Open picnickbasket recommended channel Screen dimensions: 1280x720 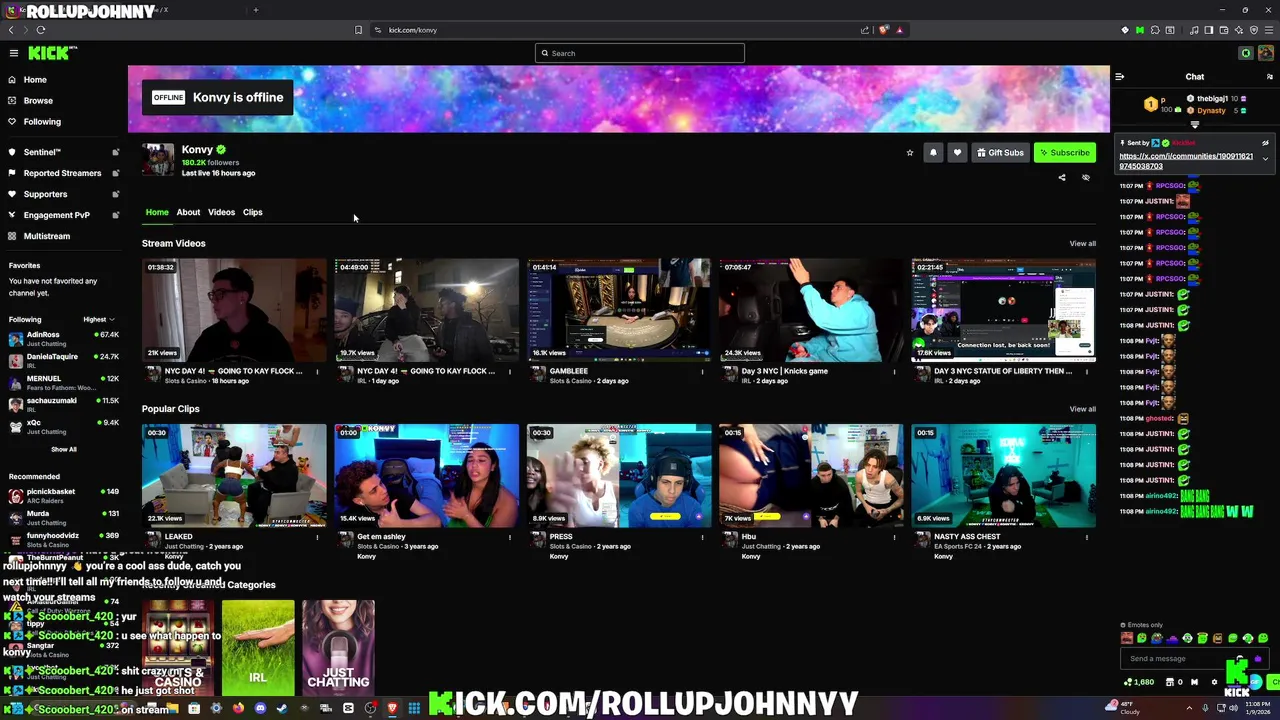(62, 495)
